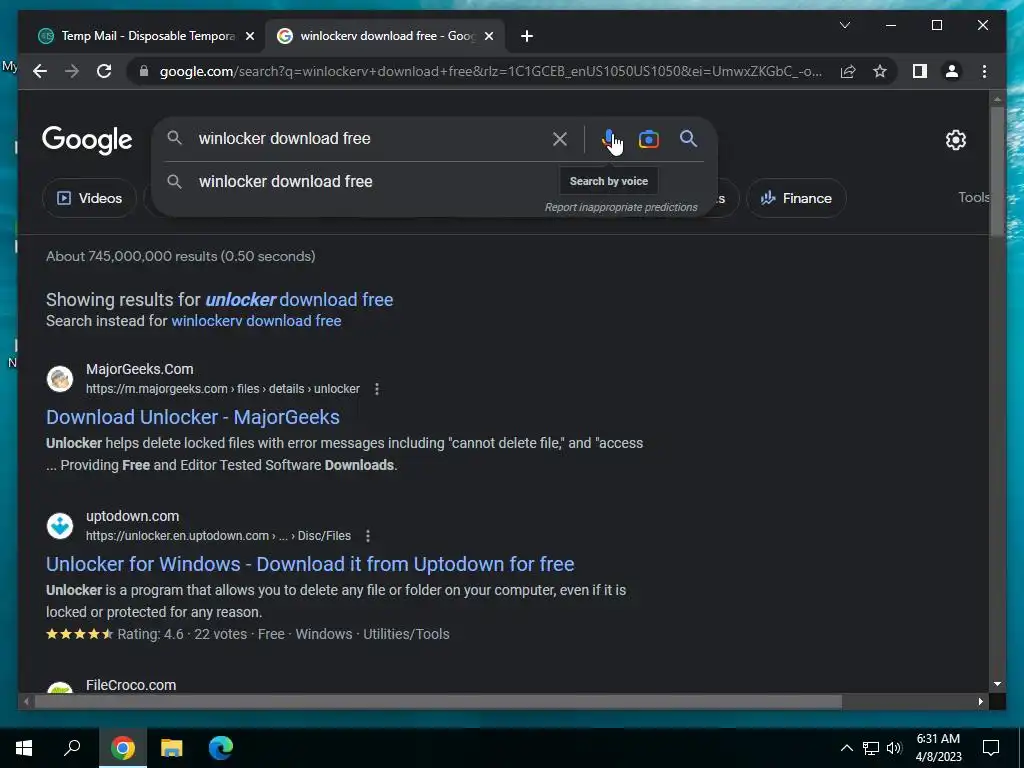Click the MajorGeeks site favicon
The width and height of the screenshot is (1024, 768).
(60, 379)
